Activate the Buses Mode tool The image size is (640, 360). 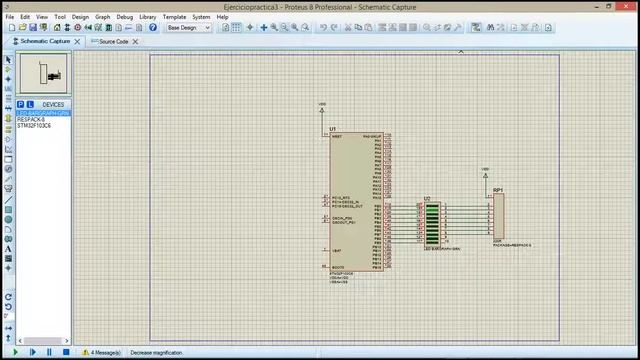tap(8, 108)
